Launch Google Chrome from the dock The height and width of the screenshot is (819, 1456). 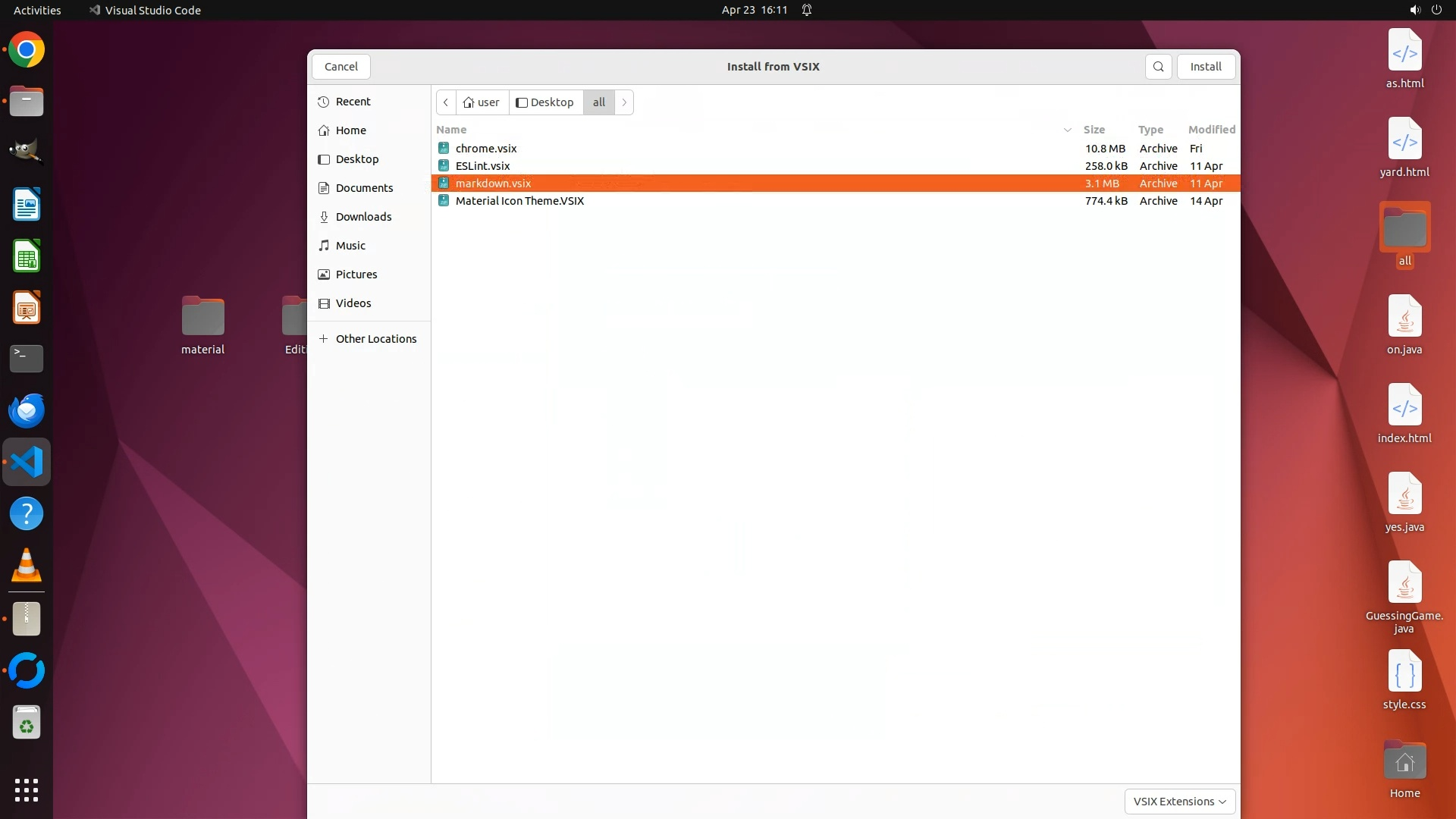[x=27, y=50]
